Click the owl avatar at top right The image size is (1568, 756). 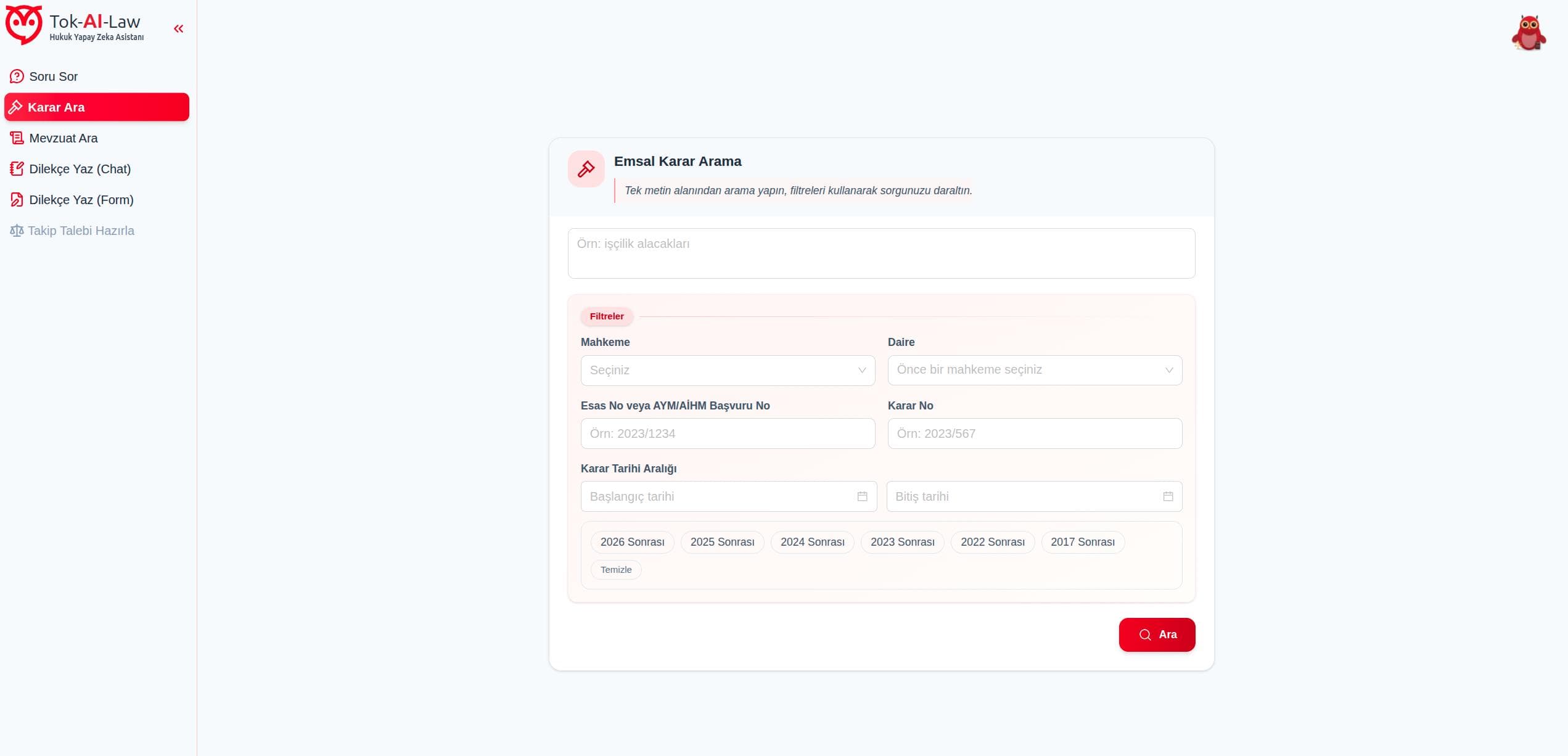point(1529,33)
